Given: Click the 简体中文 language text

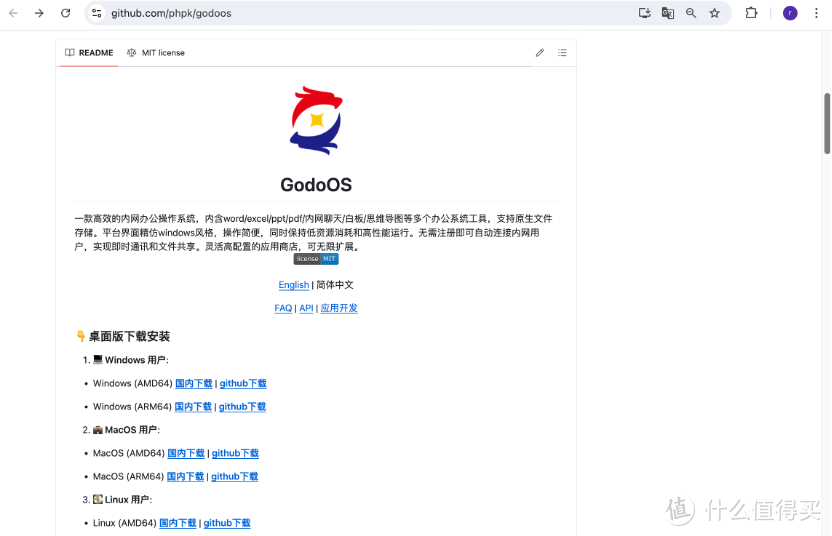Looking at the screenshot, I should (x=335, y=285).
